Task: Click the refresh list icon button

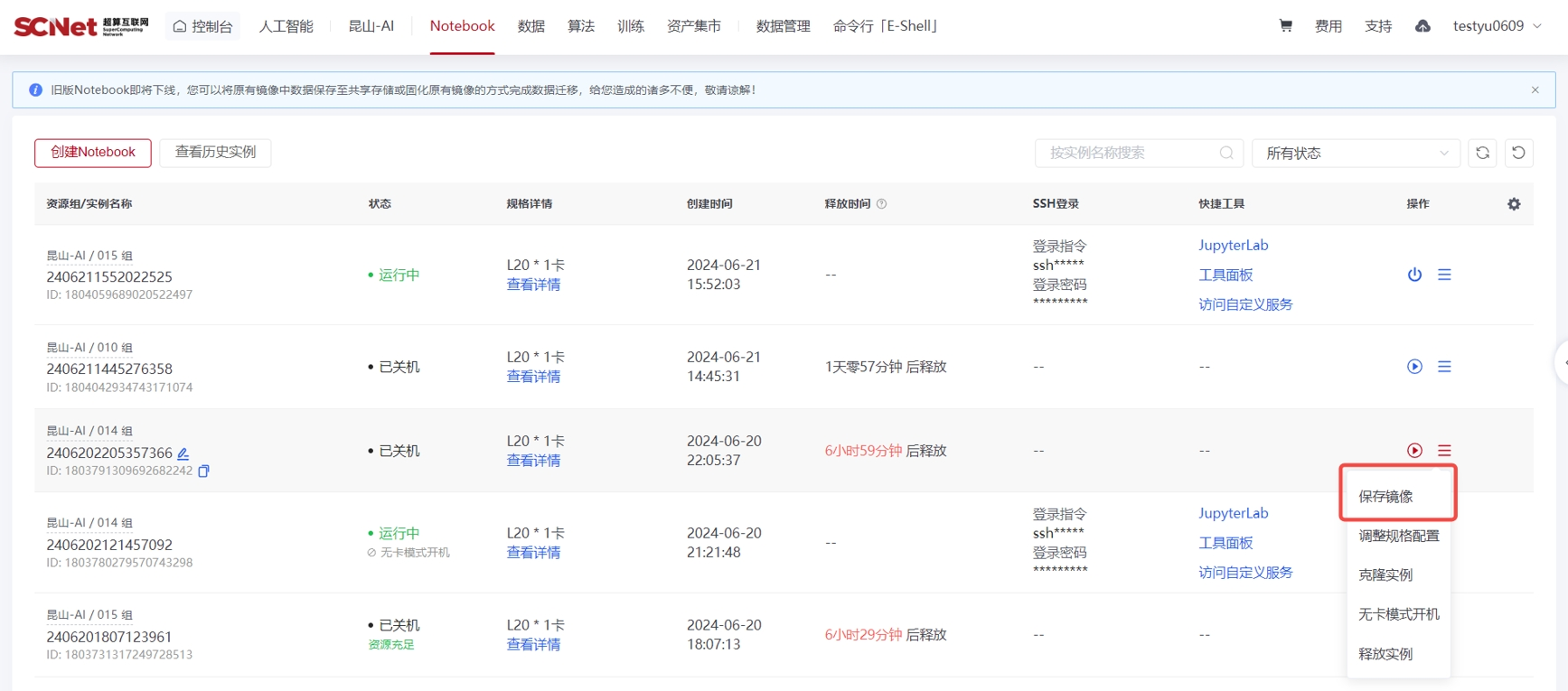Action: click(x=1482, y=154)
